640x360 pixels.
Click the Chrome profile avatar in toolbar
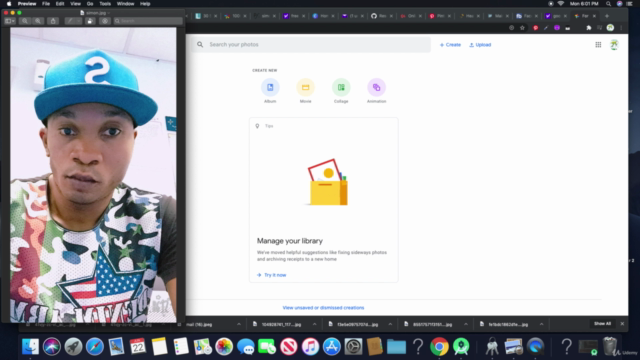coord(610,28)
